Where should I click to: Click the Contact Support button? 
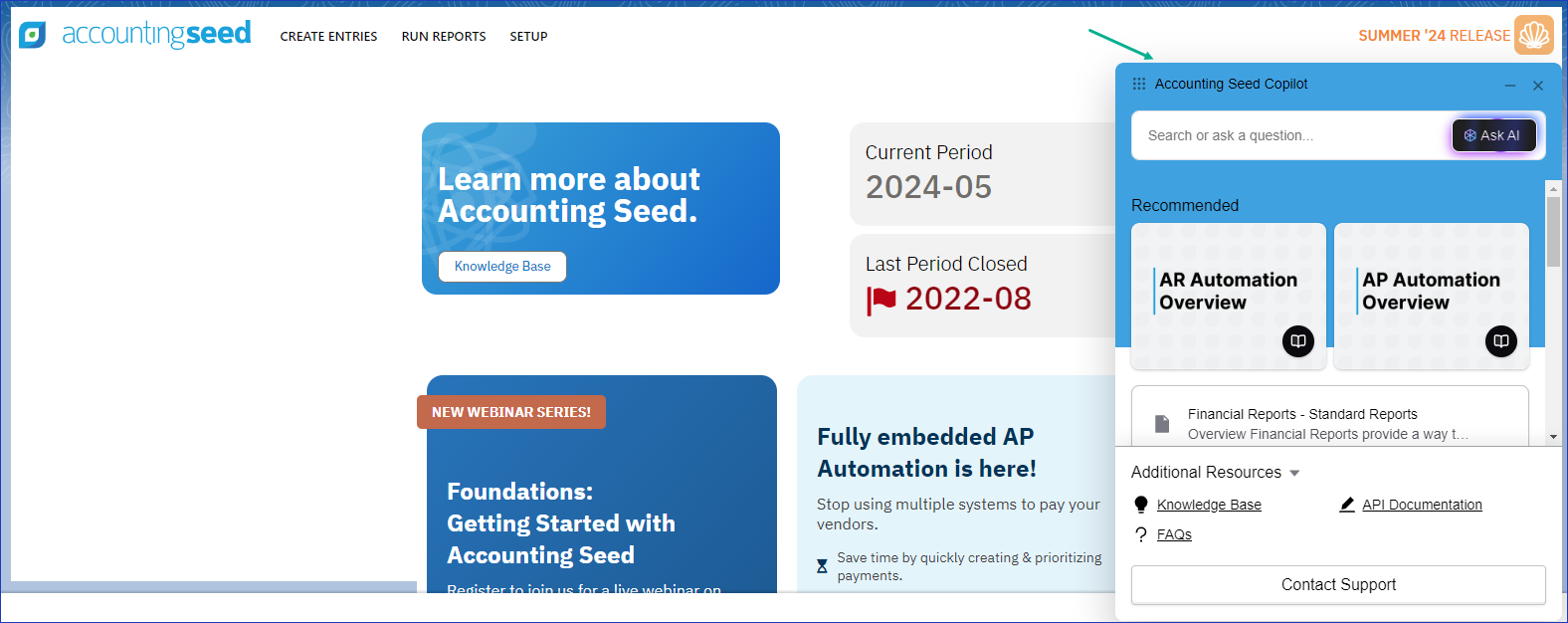pyautogui.click(x=1338, y=585)
